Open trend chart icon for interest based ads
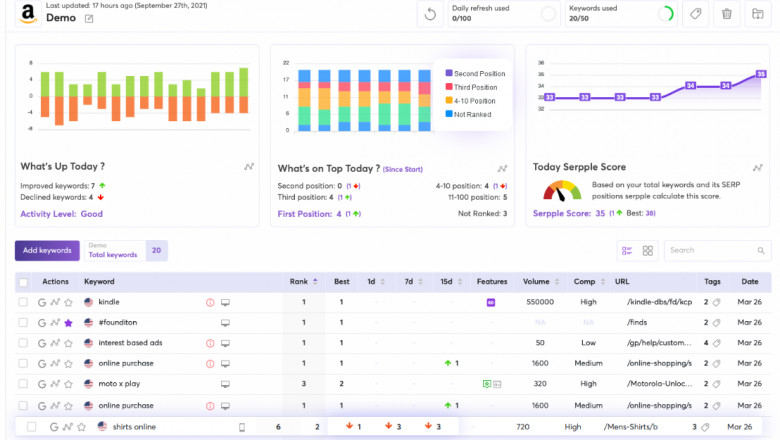This screenshot has height=440, width=780. click(55, 343)
